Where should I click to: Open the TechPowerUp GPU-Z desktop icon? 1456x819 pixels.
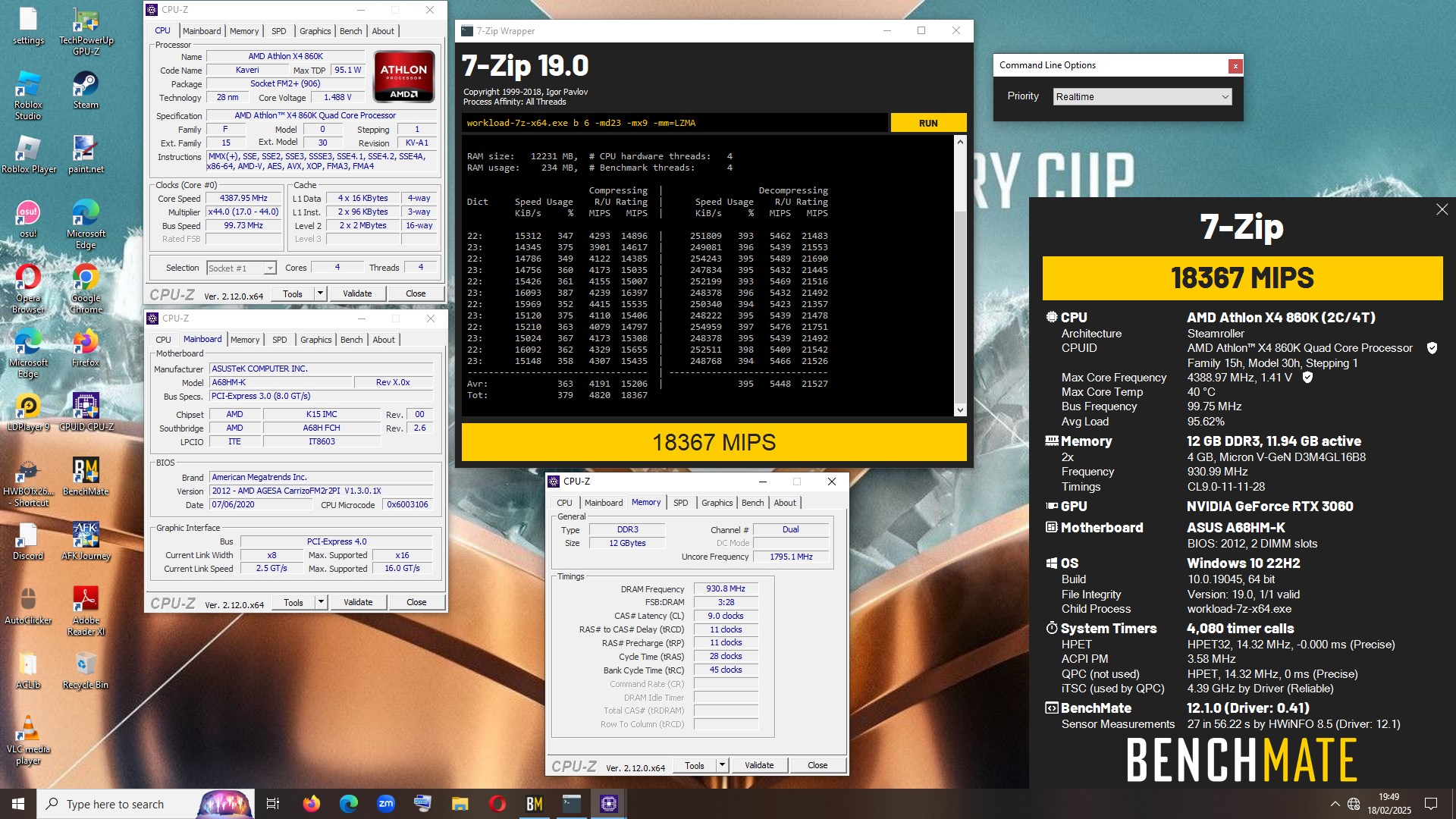[86, 31]
